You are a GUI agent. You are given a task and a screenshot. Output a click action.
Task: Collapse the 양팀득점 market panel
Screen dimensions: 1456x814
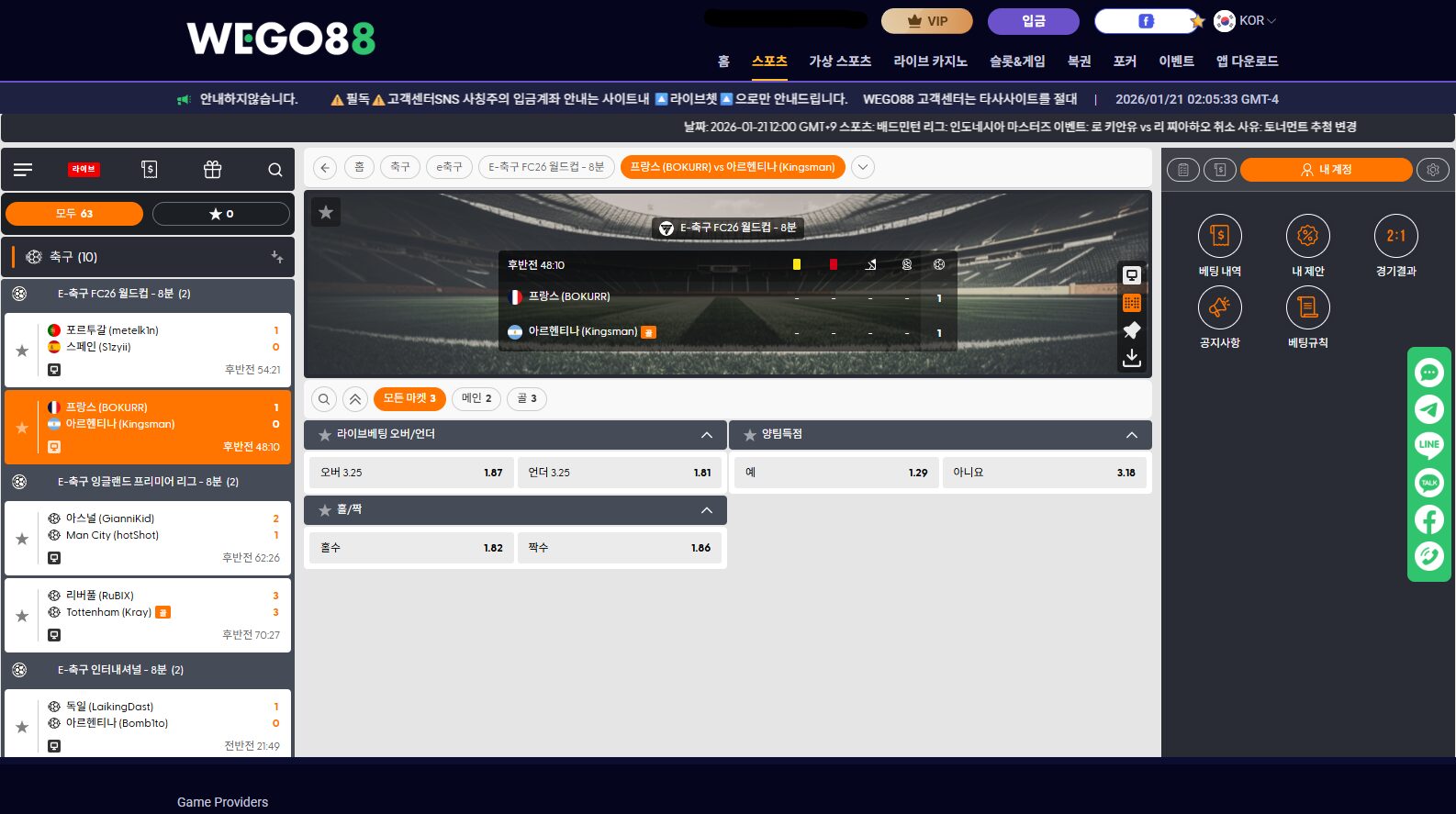click(x=1132, y=435)
